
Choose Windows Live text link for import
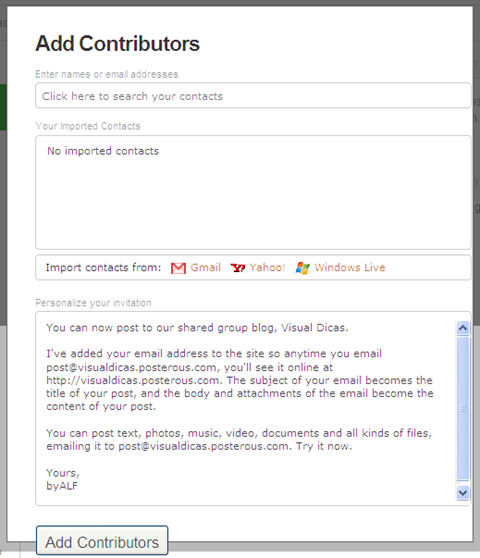350,267
